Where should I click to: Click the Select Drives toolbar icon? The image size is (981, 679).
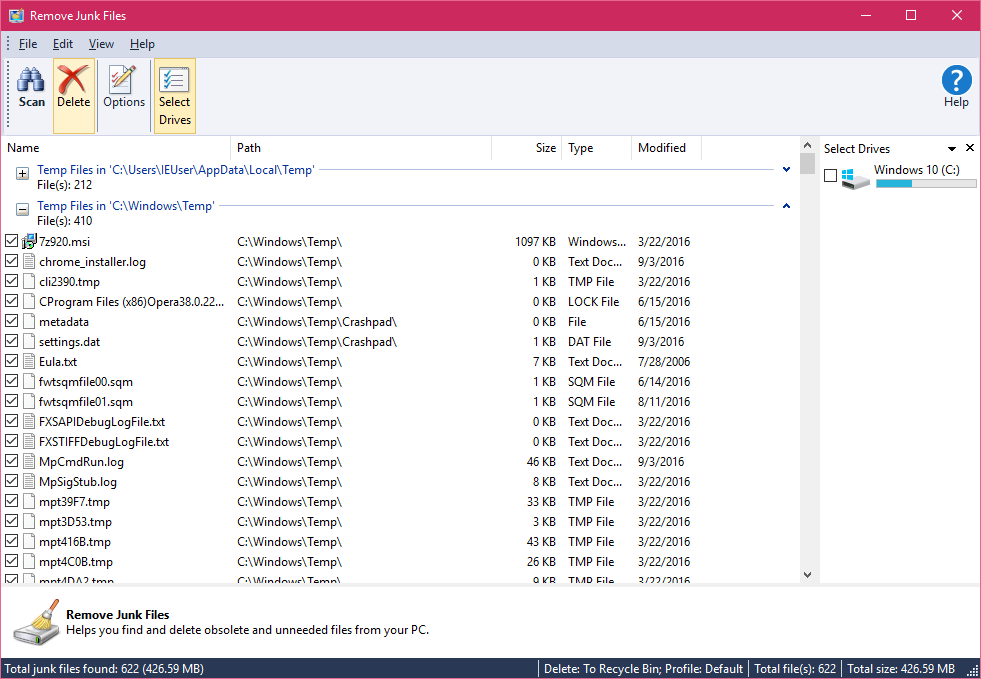tap(174, 94)
